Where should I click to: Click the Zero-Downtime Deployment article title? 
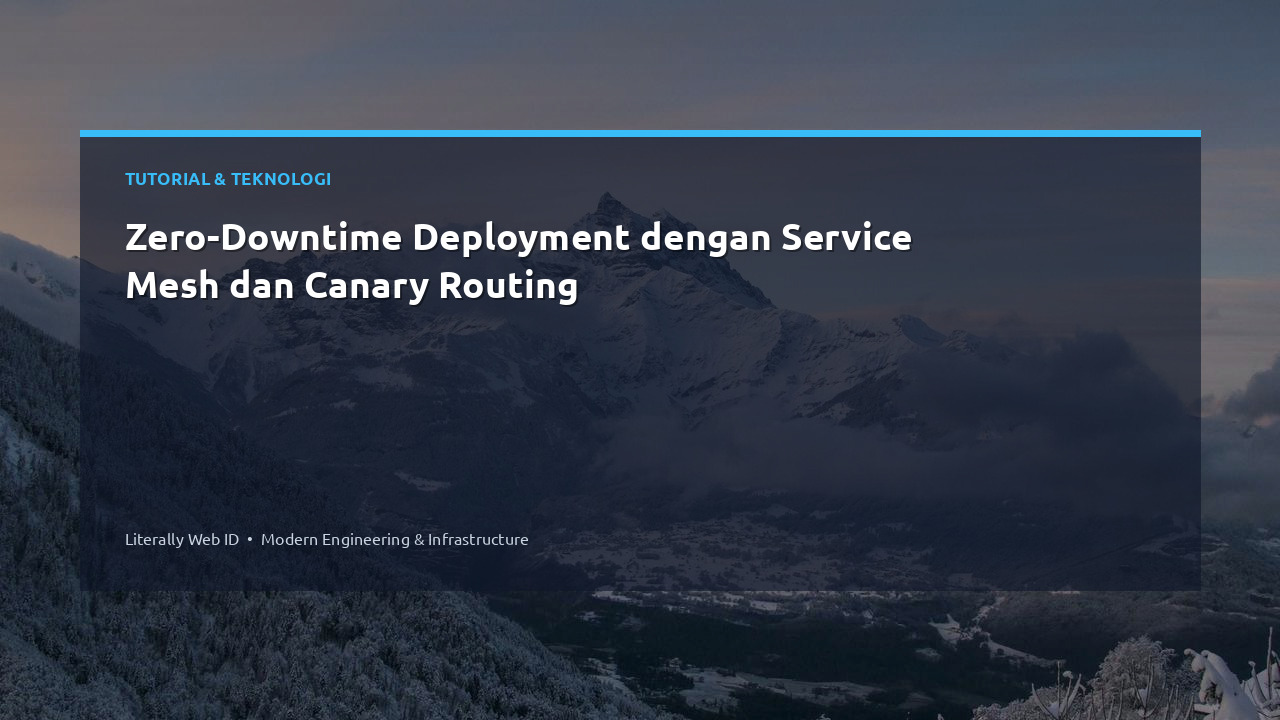pos(518,262)
